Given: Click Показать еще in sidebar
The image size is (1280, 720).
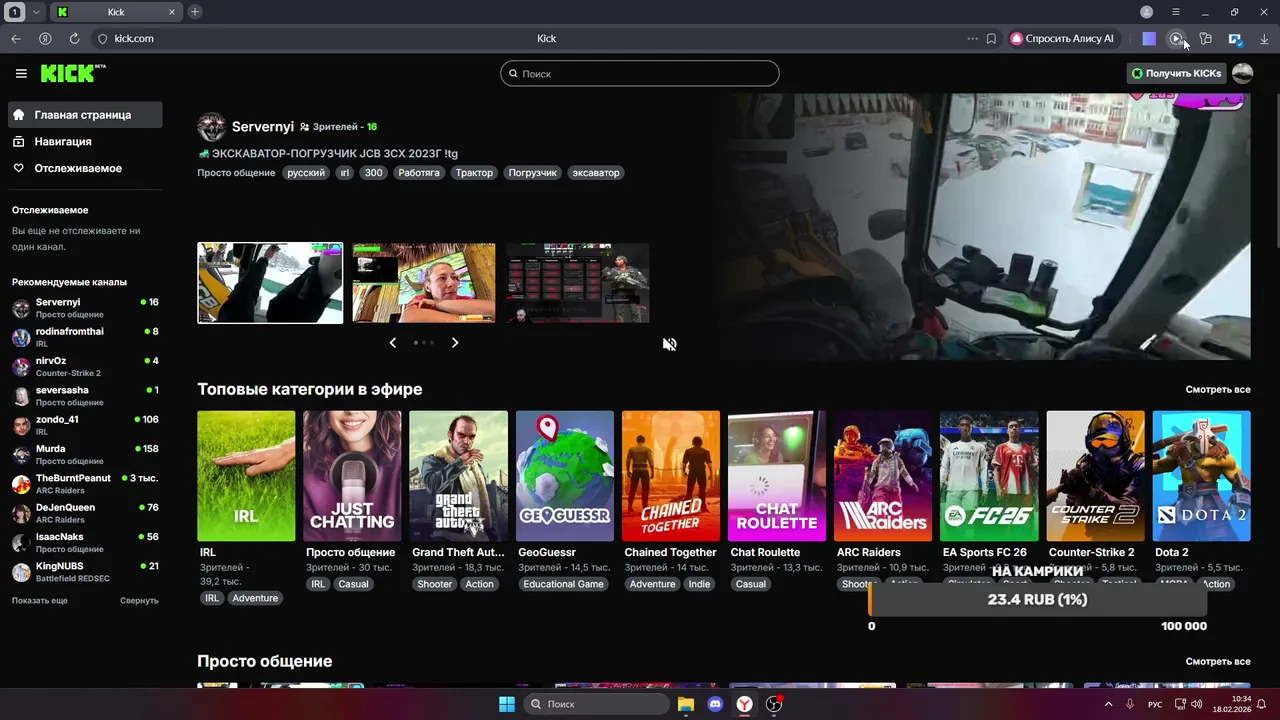Looking at the screenshot, I should pos(40,600).
